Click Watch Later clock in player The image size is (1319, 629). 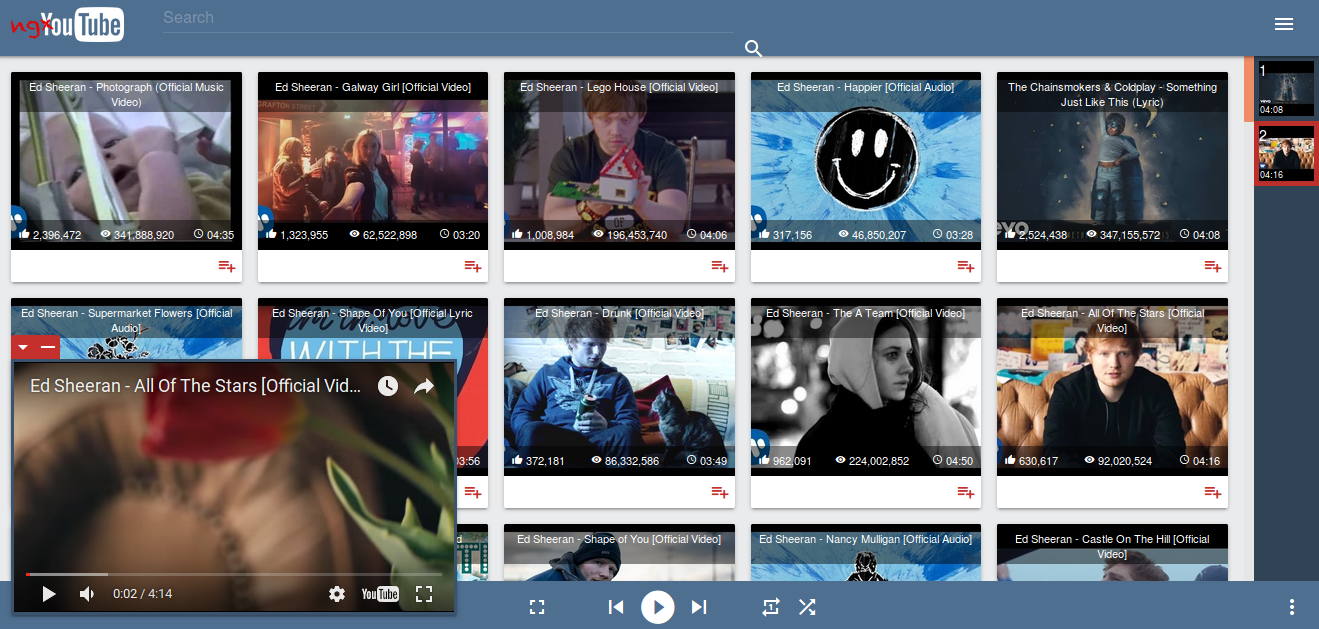click(388, 386)
